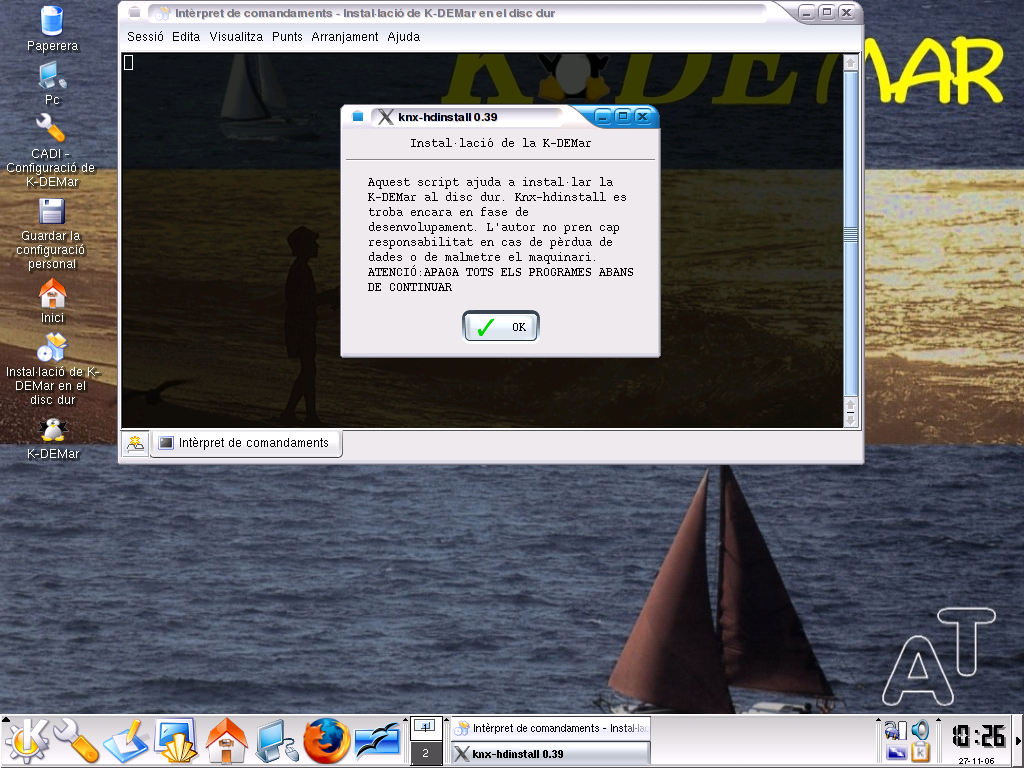
Task: Click the speaker volume icon in the system tray
Action: tap(920, 730)
